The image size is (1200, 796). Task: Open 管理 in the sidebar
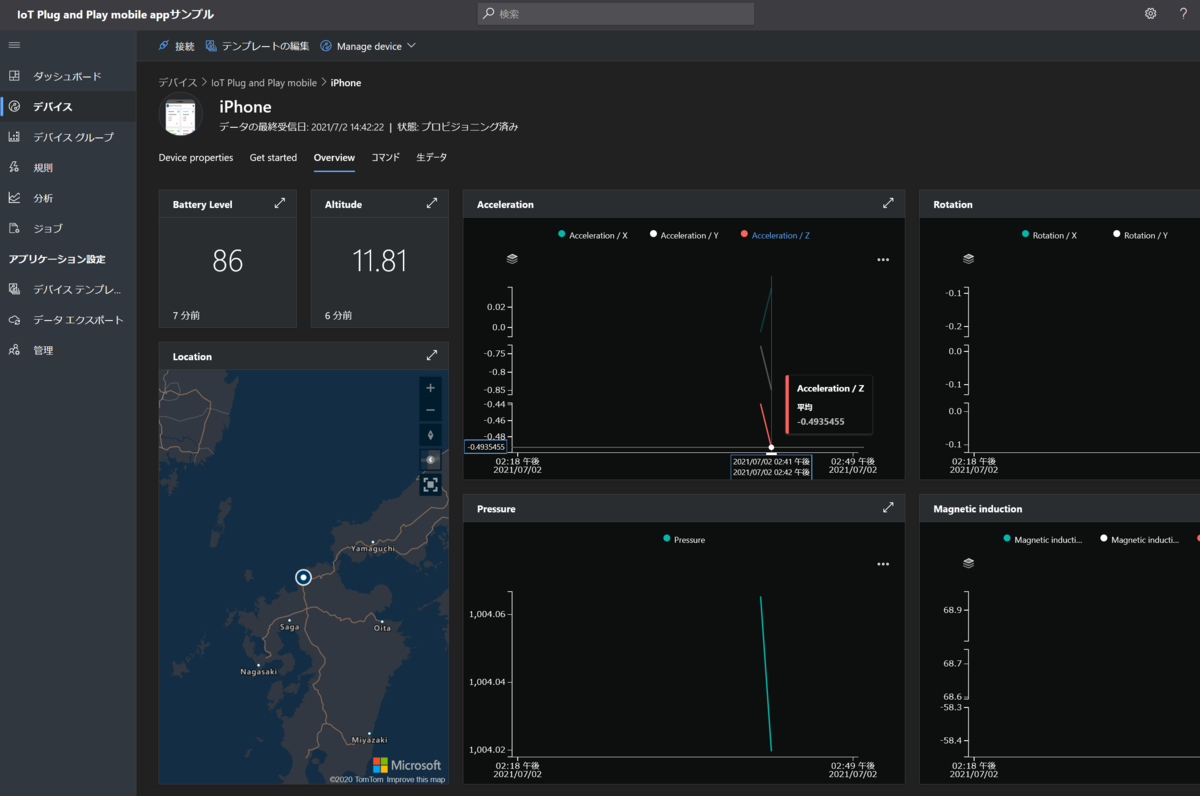tap(68, 350)
